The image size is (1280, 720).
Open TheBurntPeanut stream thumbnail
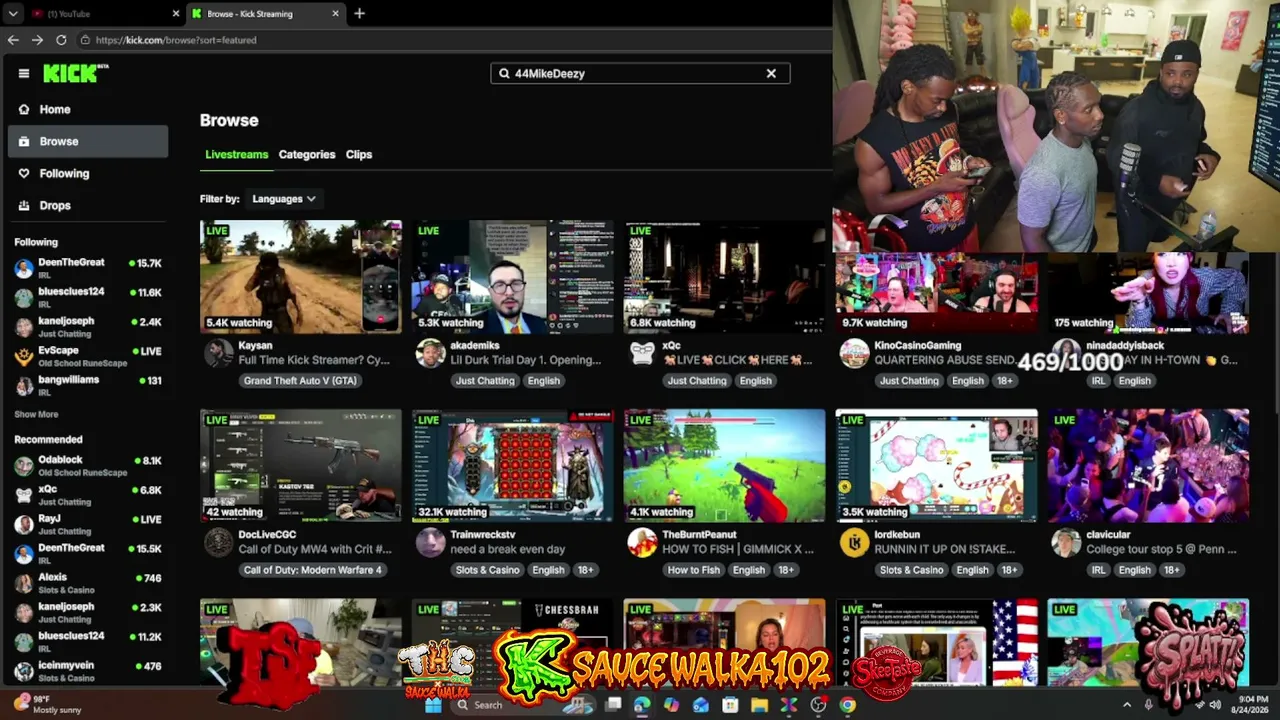click(725, 465)
